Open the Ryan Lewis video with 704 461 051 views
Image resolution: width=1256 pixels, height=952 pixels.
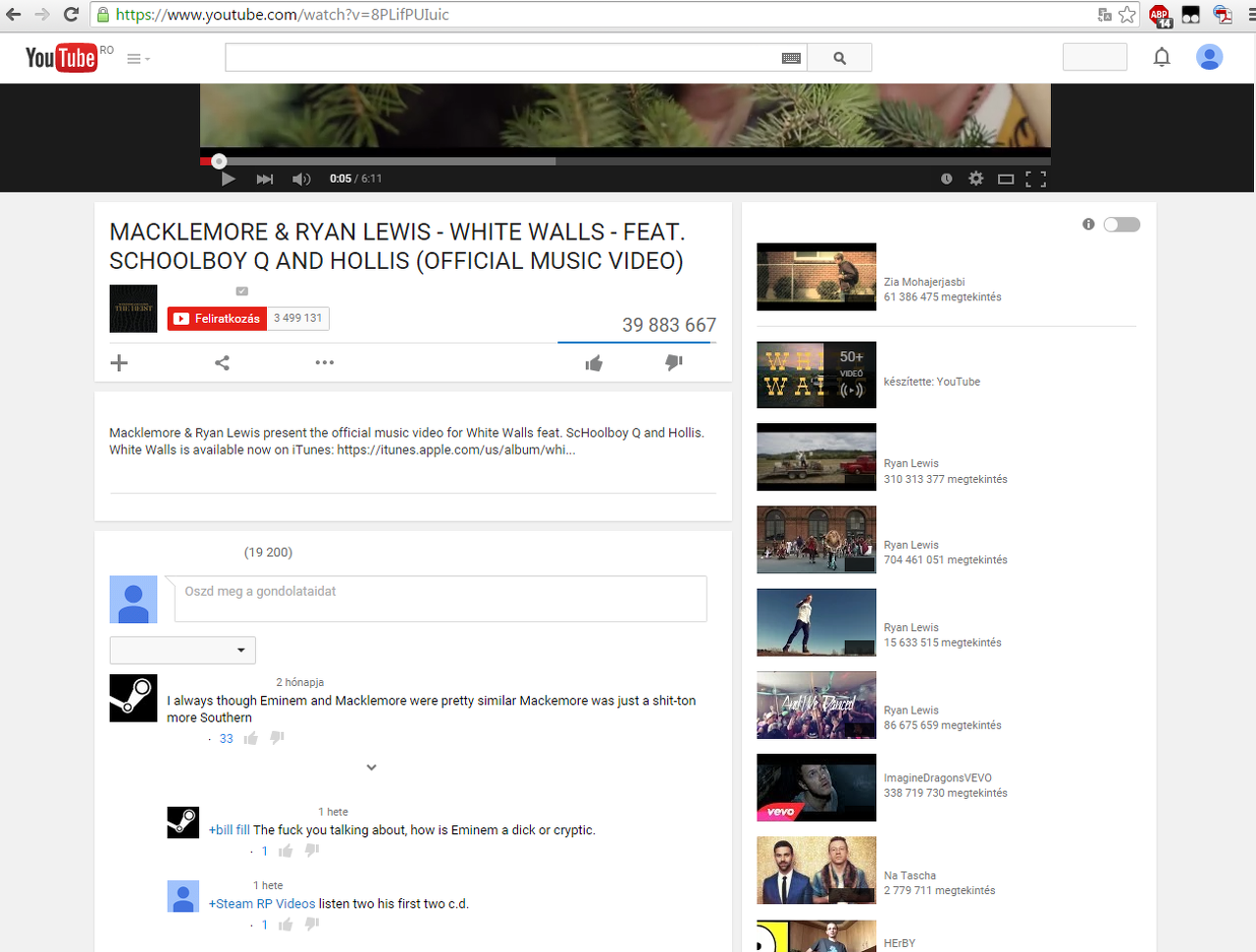coord(816,540)
